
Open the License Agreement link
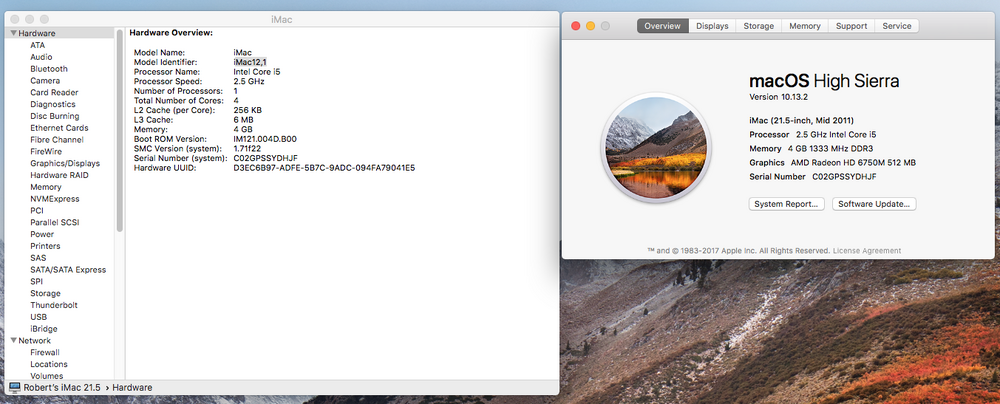coord(867,251)
